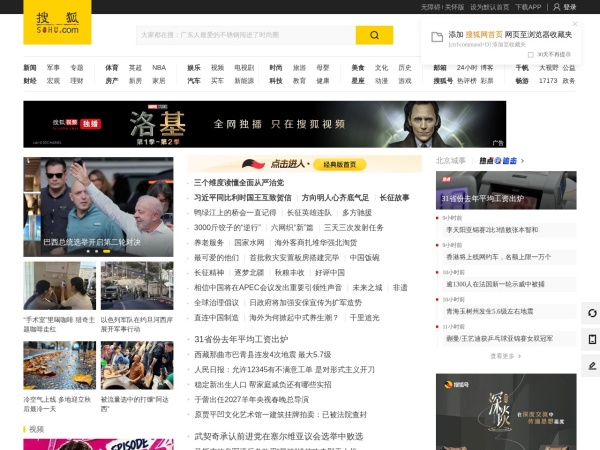
Task: Open the 体育 channel
Action: coord(112,68)
